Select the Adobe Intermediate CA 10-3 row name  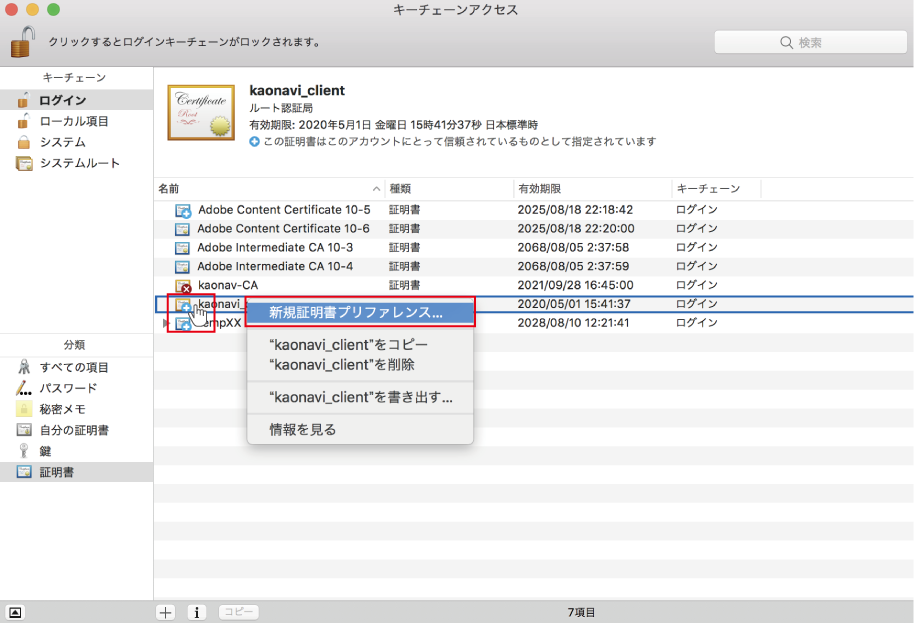click(x=275, y=247)
